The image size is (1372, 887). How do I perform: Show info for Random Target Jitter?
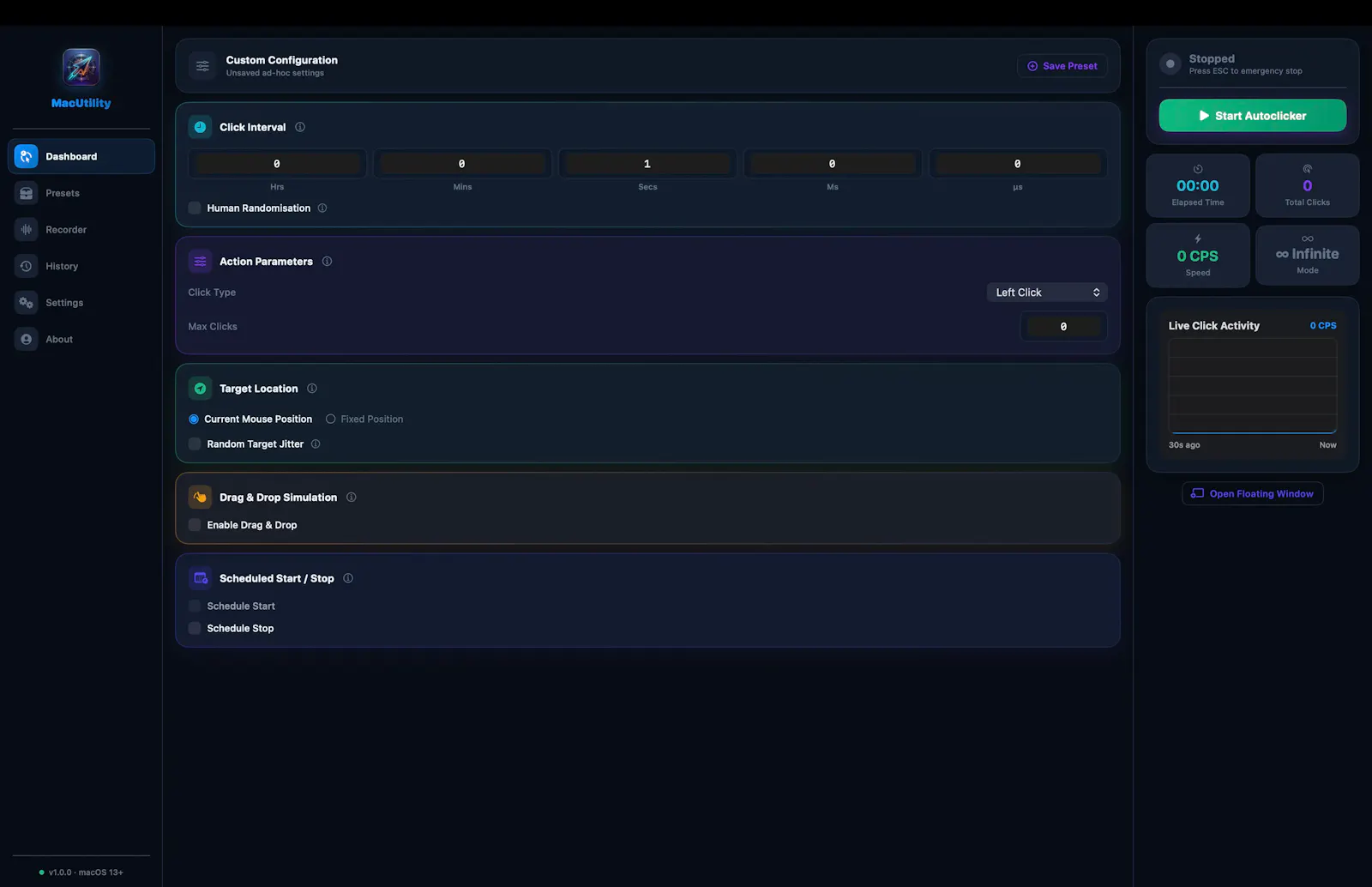tap(316, 443)
